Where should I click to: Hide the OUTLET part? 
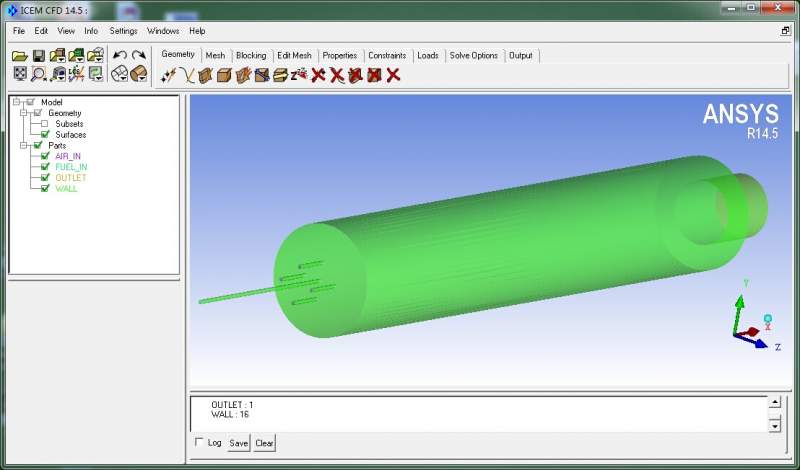tap(45, 178)
